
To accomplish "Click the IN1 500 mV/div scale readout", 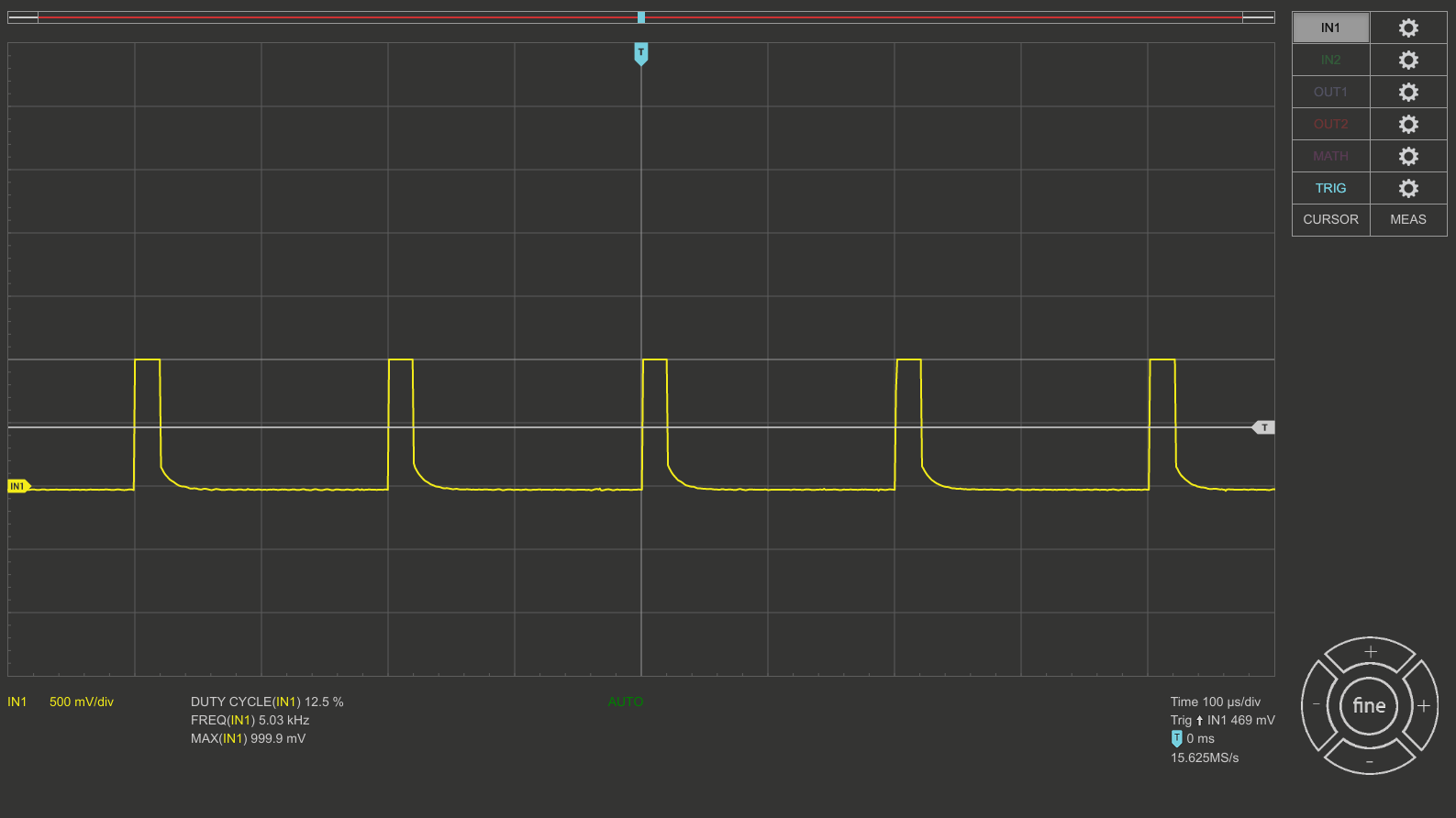I will click(x=61, y=702).
